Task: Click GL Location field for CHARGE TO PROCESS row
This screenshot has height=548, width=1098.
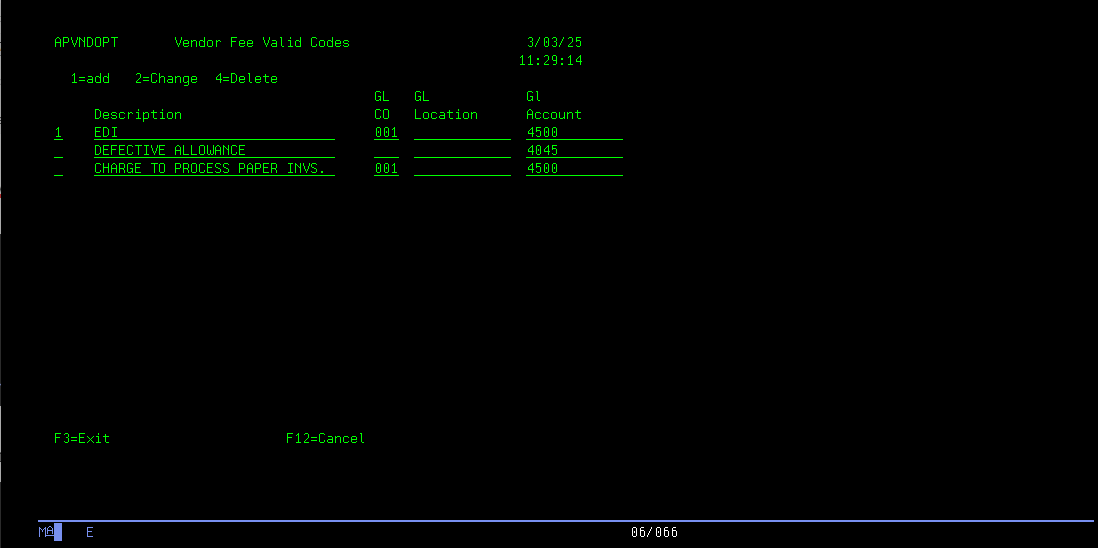Action: coord(462,169)
